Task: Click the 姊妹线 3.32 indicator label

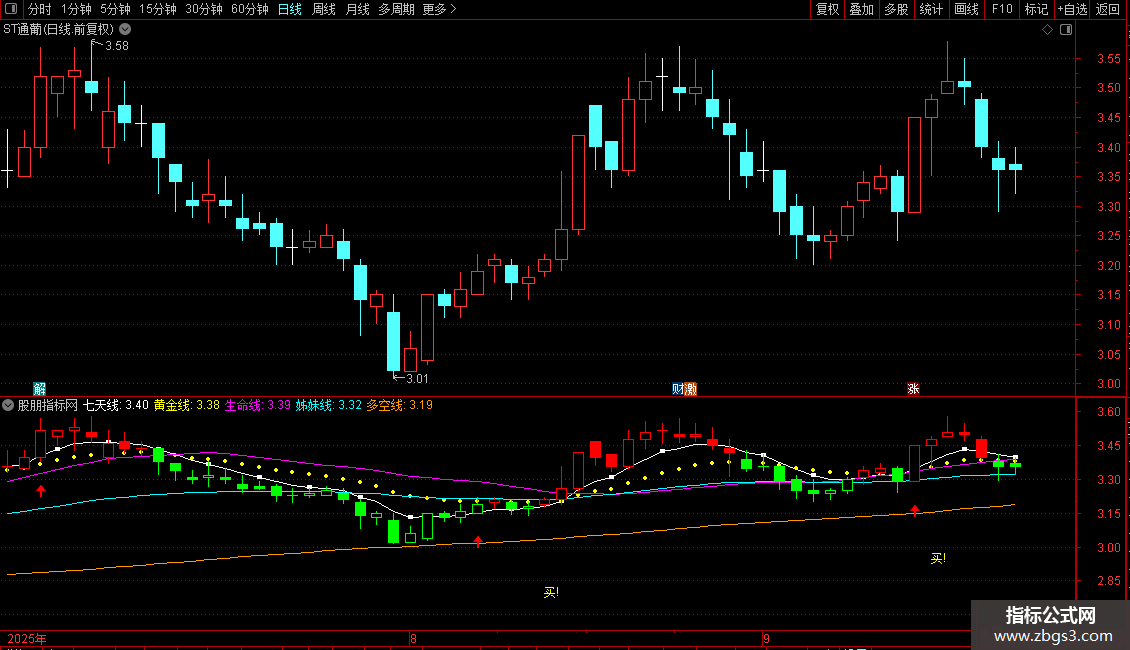Action: click(x=329, y=405)
